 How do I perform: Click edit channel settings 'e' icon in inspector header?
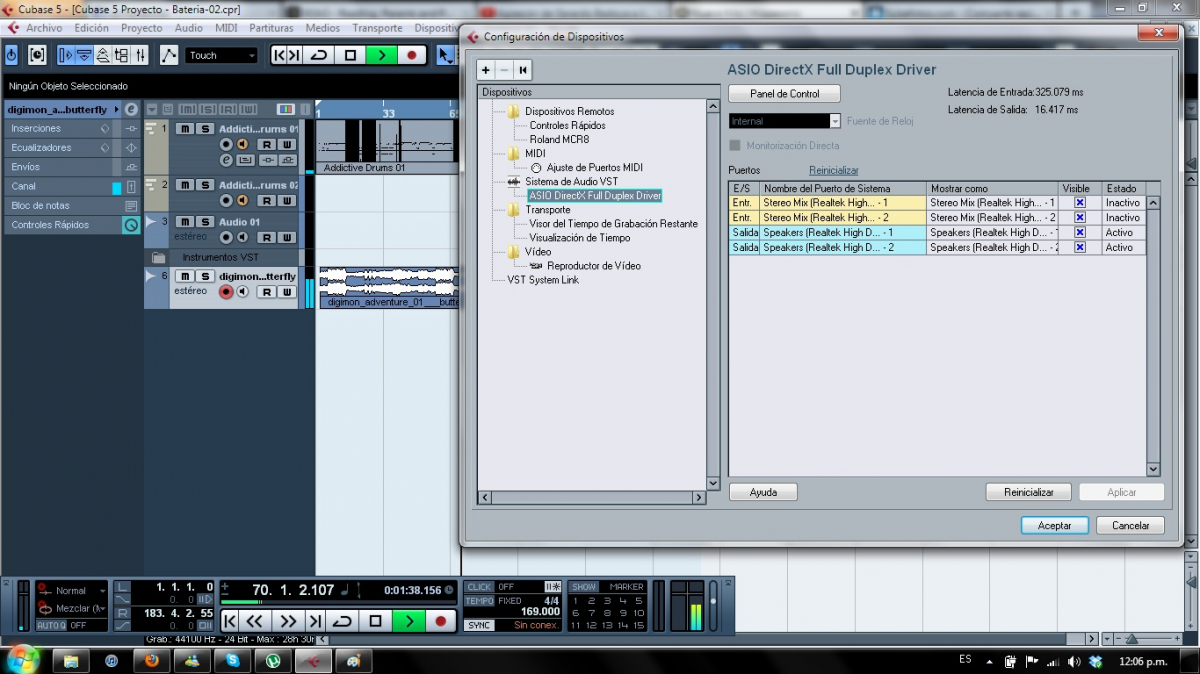click(x=131, y=109)
